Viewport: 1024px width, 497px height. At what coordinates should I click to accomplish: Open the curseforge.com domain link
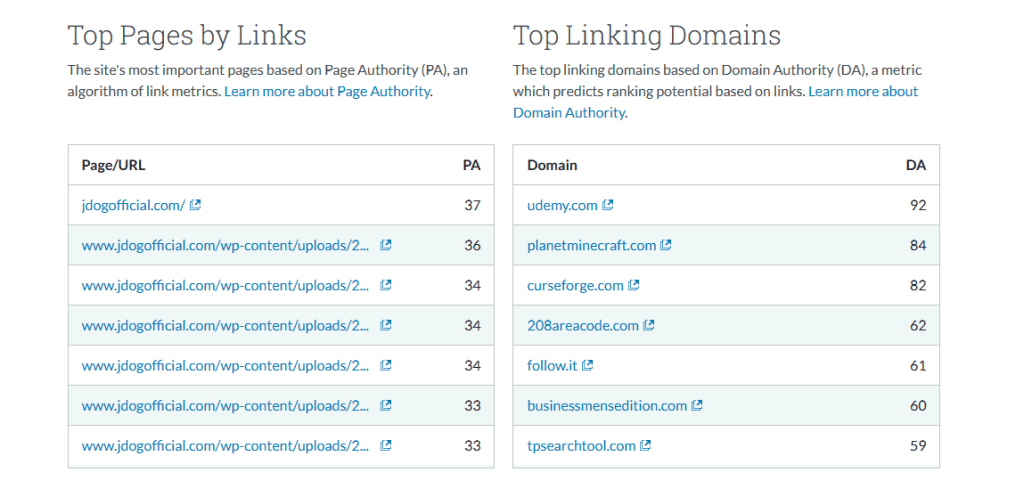575,285
